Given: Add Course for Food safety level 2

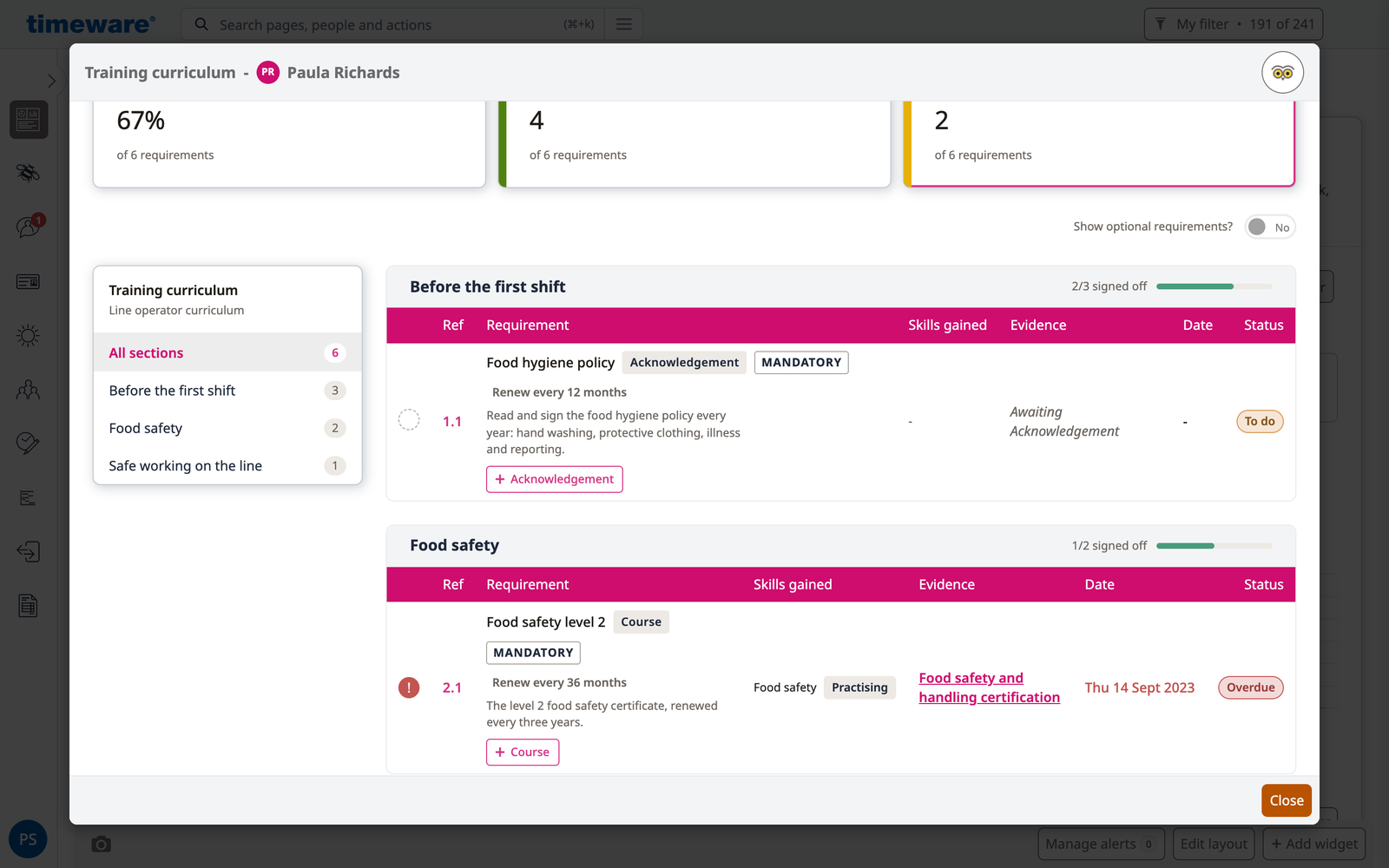Looking at the screenshot, I should tap(523, 752).
